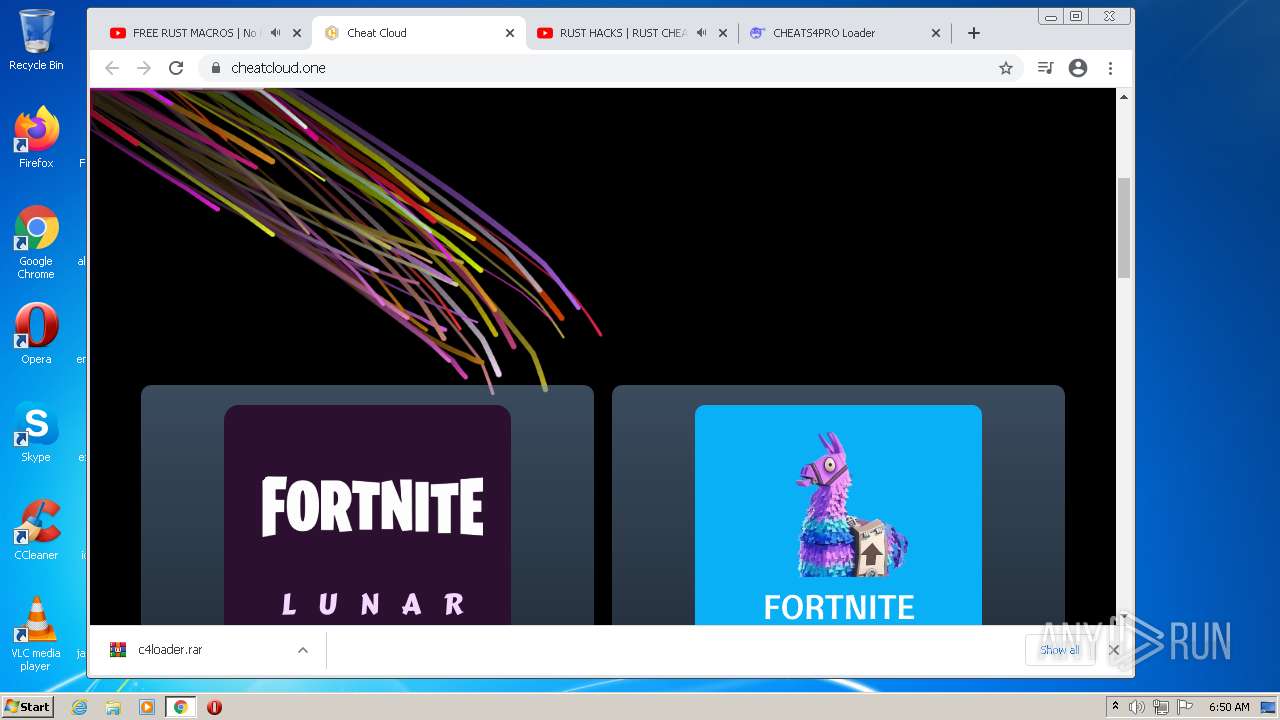Show hidden system tray icons

(x=1115, y=707)
